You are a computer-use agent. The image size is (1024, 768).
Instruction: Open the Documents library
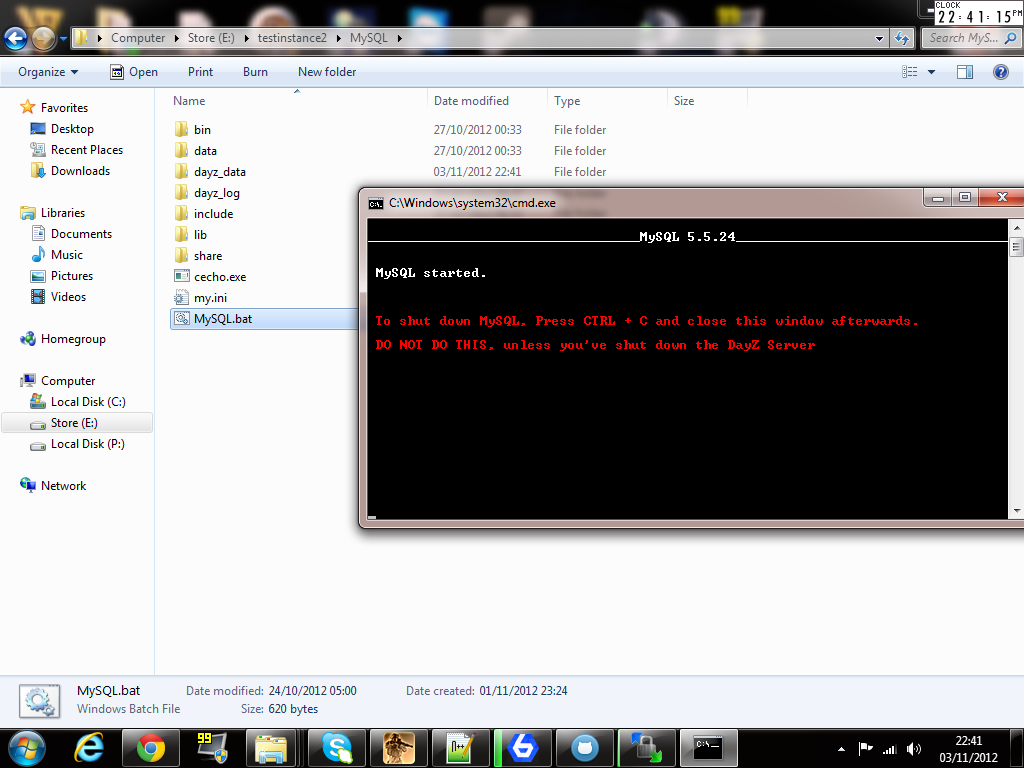click(x=81, y=234)
